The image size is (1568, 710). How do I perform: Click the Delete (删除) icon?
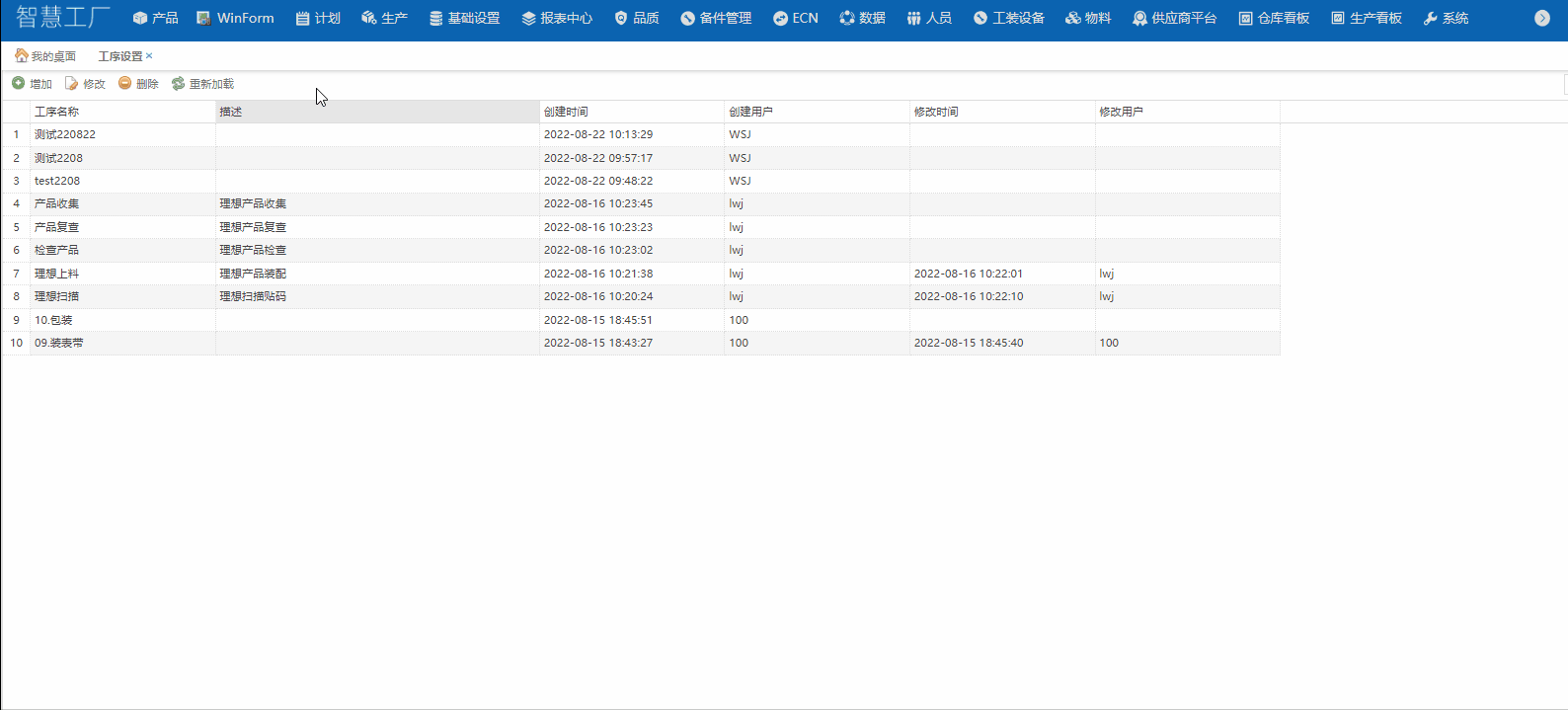pos(124,83)
